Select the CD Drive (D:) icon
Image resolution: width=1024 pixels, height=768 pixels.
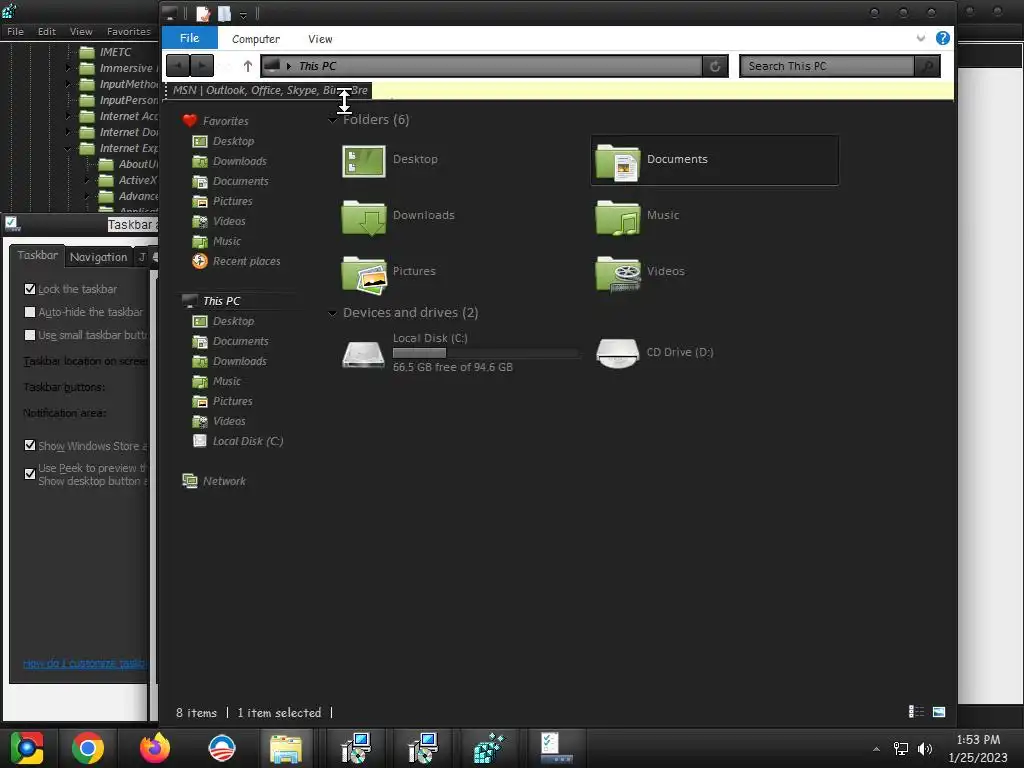click(618, 353)
